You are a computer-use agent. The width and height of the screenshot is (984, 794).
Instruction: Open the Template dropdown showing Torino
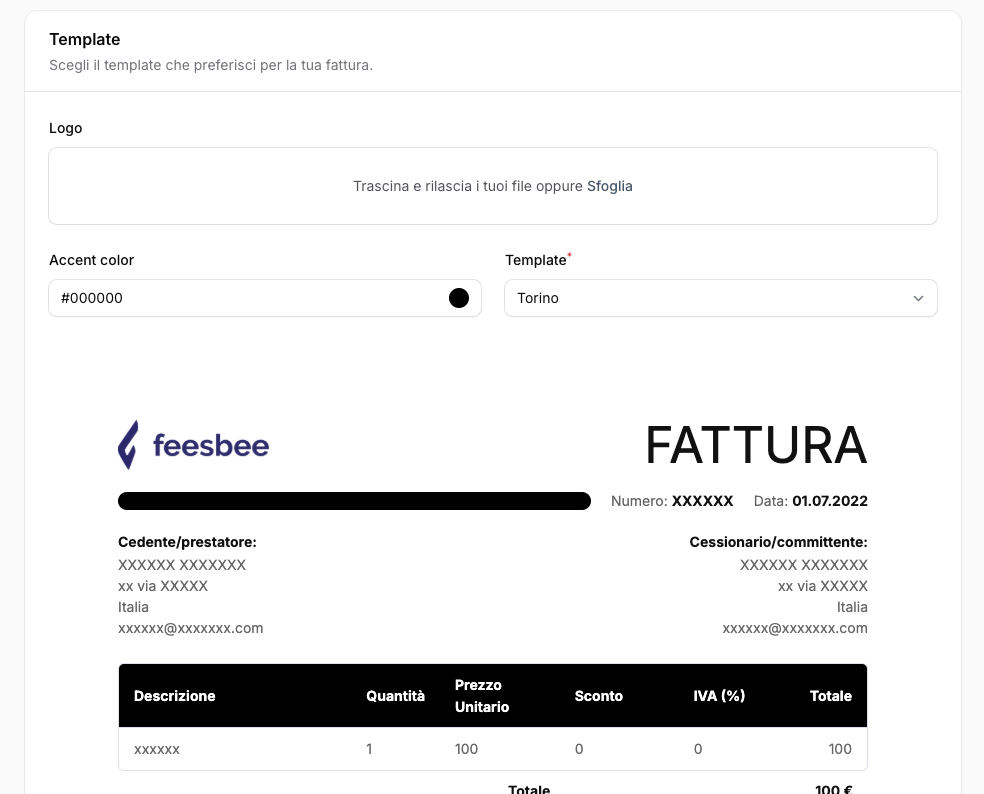pyautogui.click(x=720, y=298)
